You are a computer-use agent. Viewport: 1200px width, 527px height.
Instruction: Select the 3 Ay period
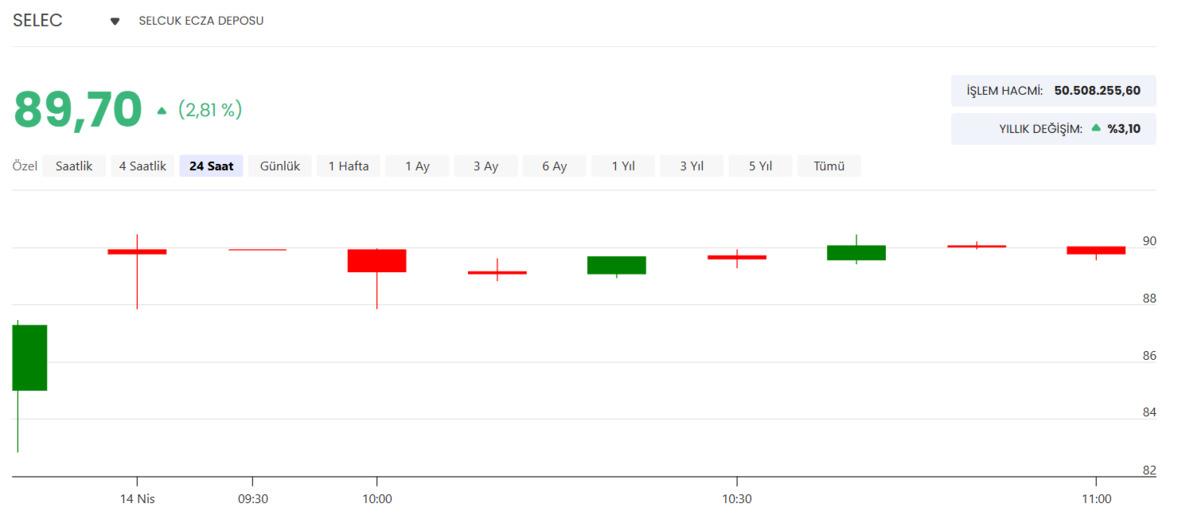(x=485, y=166)
